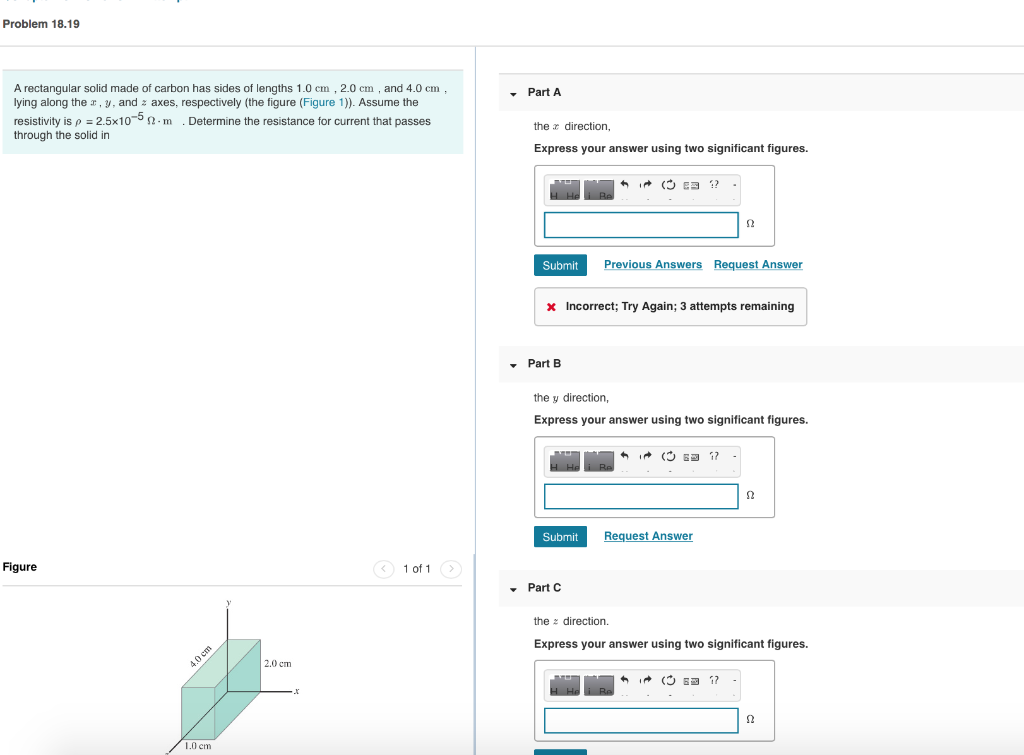Click the undo arrow in Part A toolbar

[624, 185]
